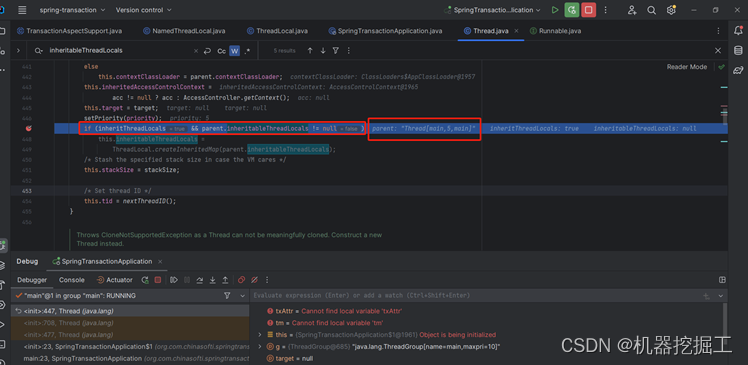Go to next search occurrence arrow
Image resolution: width=748 pixels, height=365 pixels.
click(323, 51)
